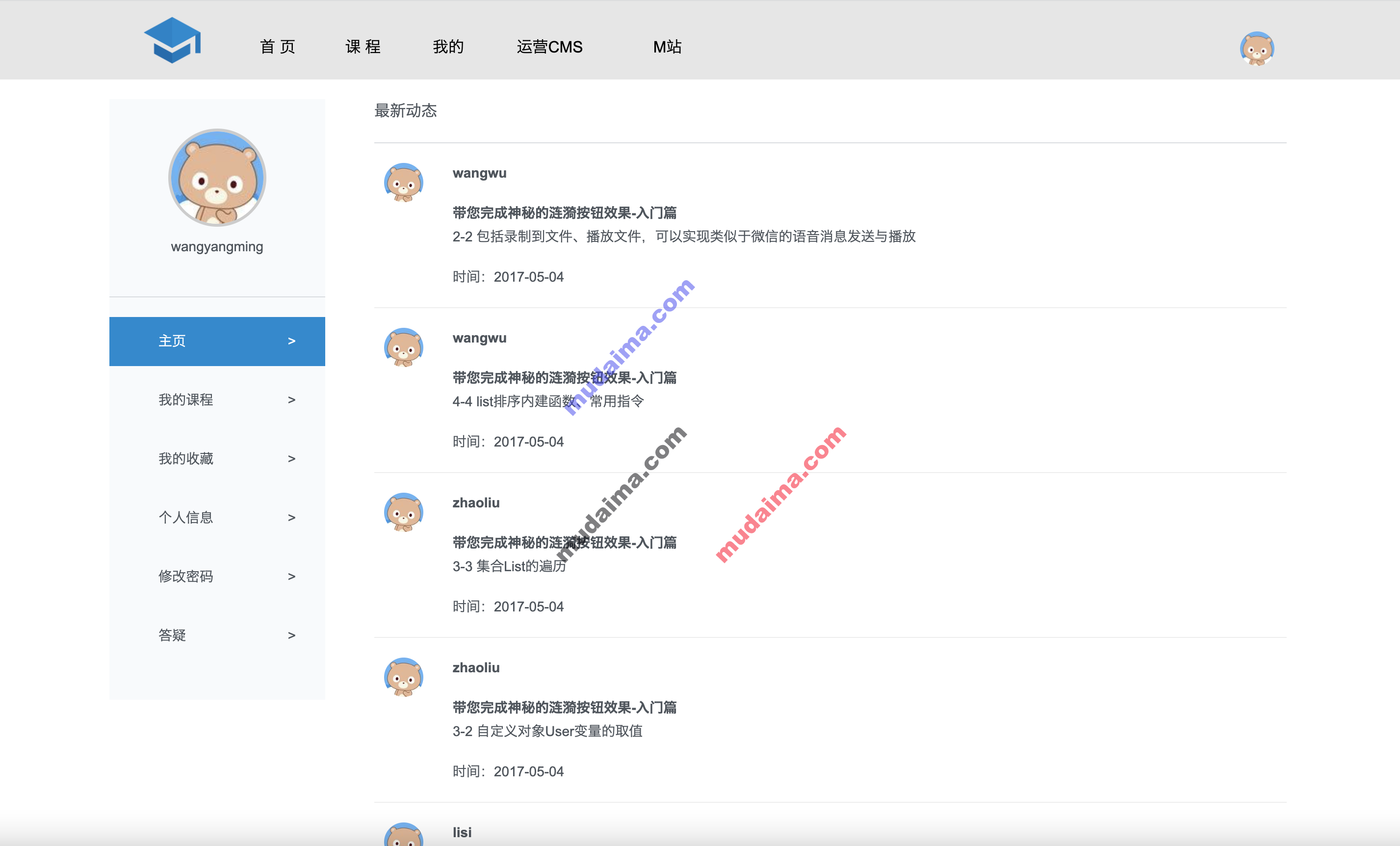
Task: Click the 最新动态 section heading
Action: coord(406,111)
